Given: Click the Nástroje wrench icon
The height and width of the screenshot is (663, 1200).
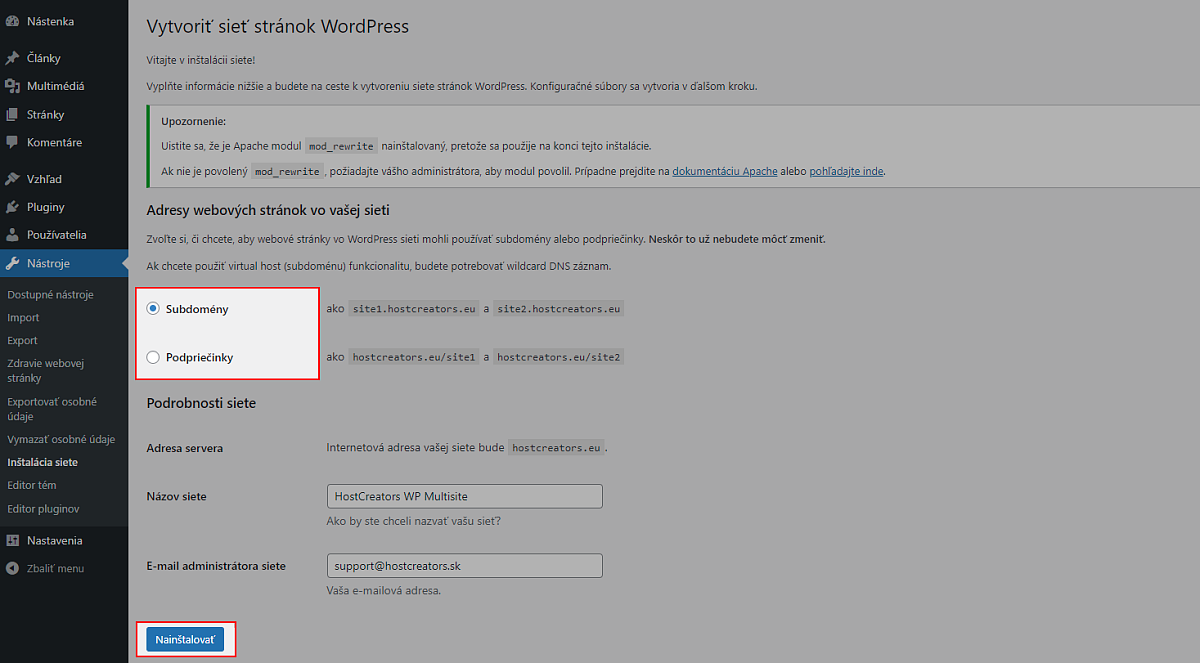Looking at the screenshot, I should click(x=12, y=264).
